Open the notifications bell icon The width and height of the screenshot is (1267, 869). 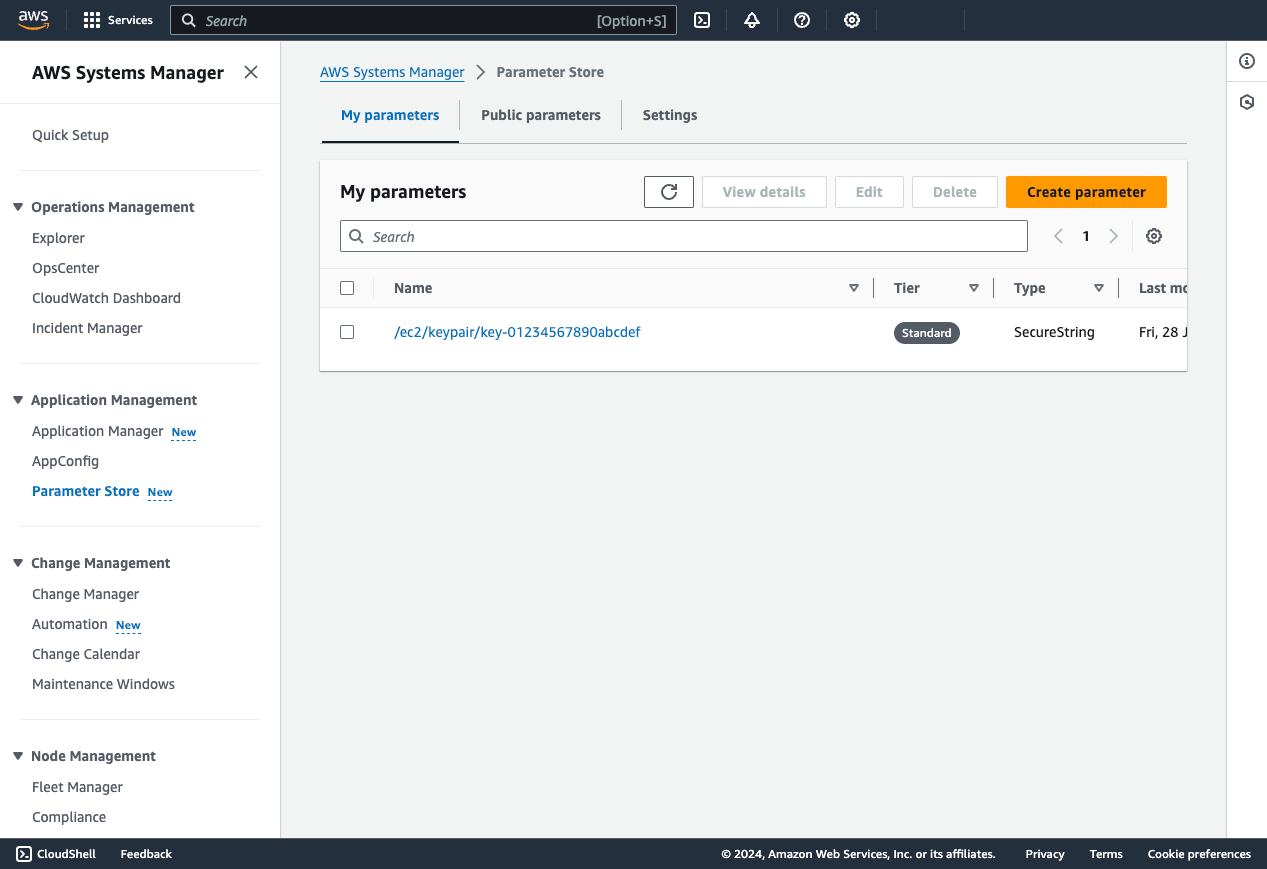tap(751, 20)
